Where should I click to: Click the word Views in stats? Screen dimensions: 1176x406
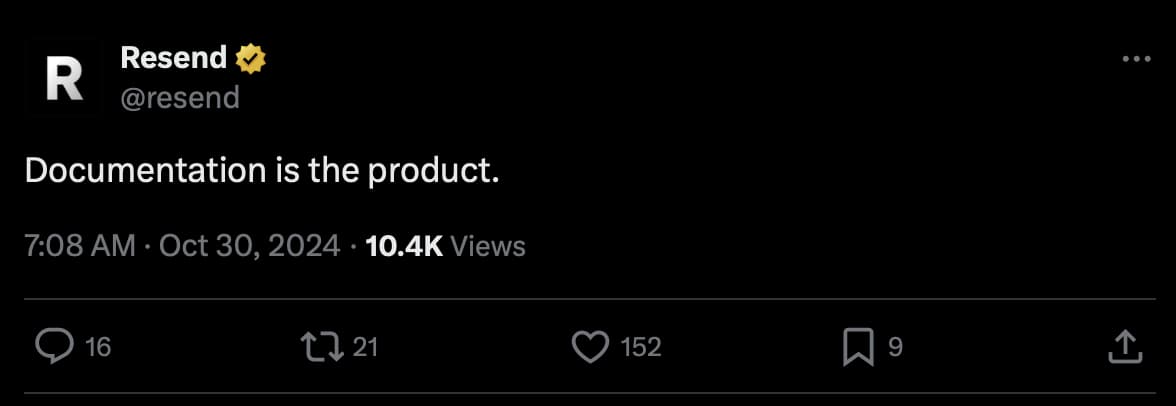click(x=488, y=246)
